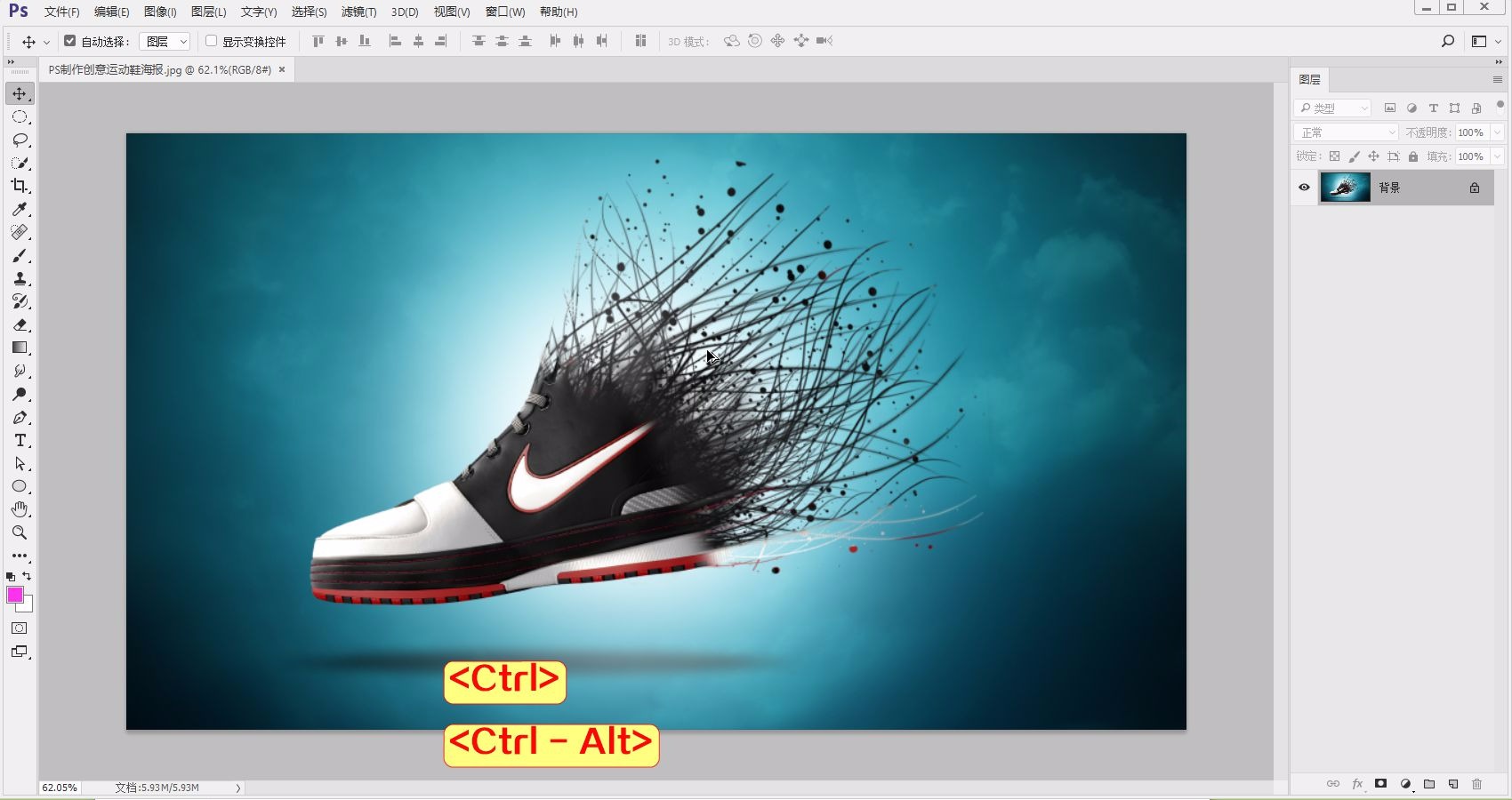Select the Brush tool

click(x=20, y=256)
